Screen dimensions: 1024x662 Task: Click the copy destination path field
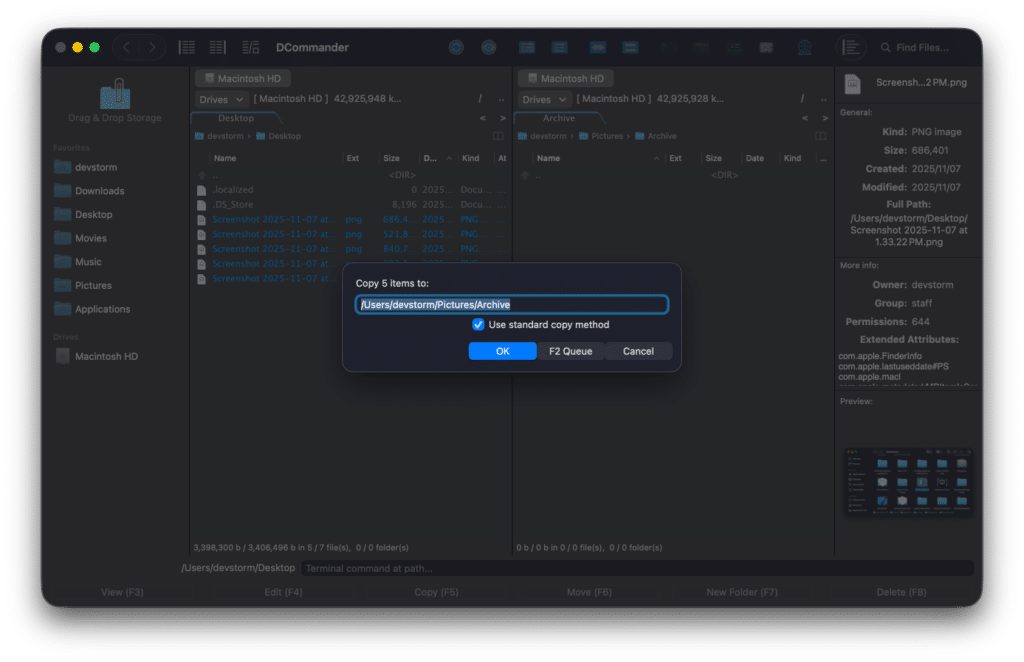(x=511, y=304)
